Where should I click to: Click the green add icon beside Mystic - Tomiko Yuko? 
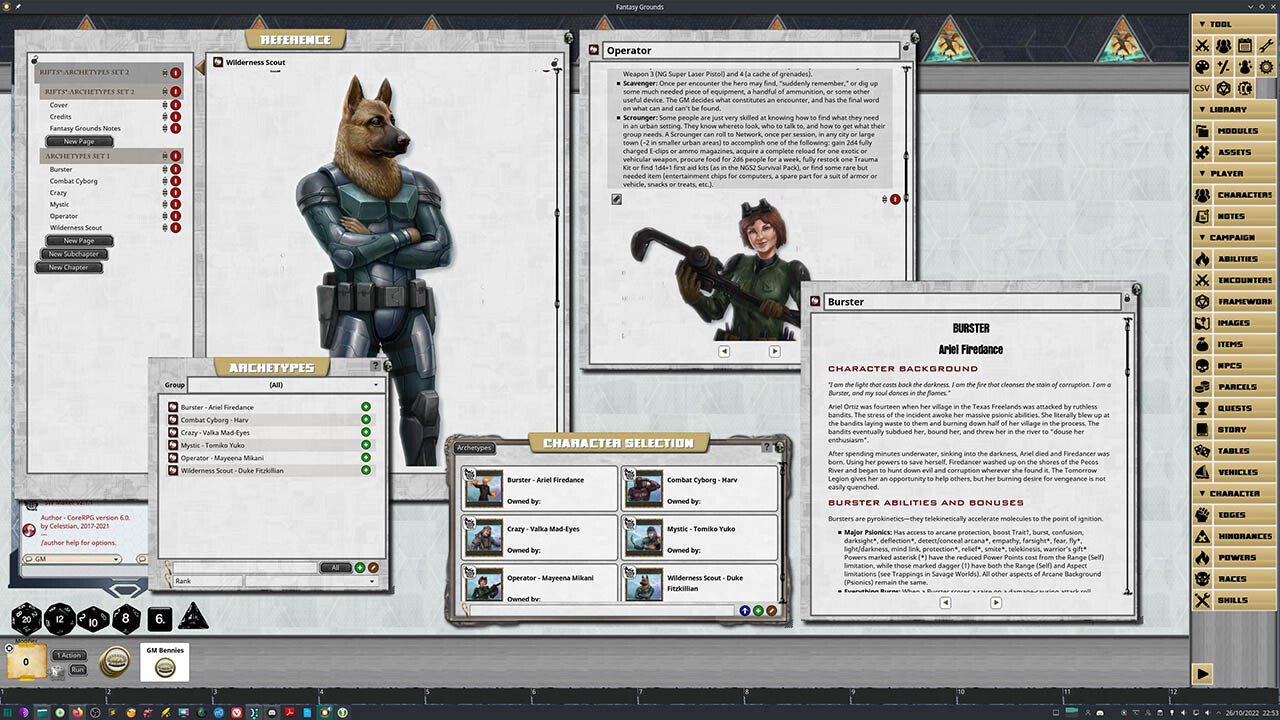point(366,445)
